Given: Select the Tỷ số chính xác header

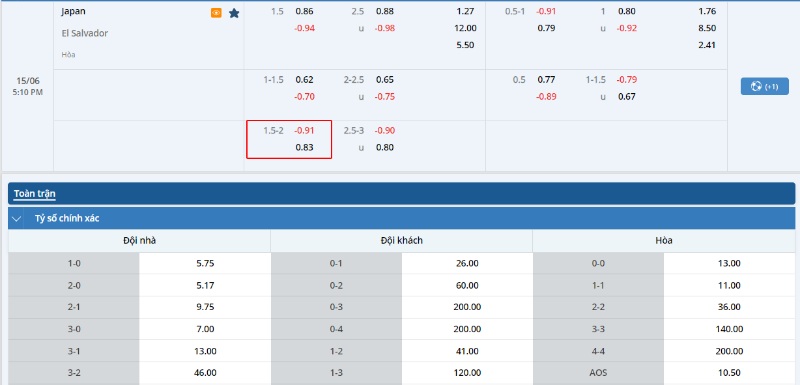Looking at the screenshot, I should 67,218.
